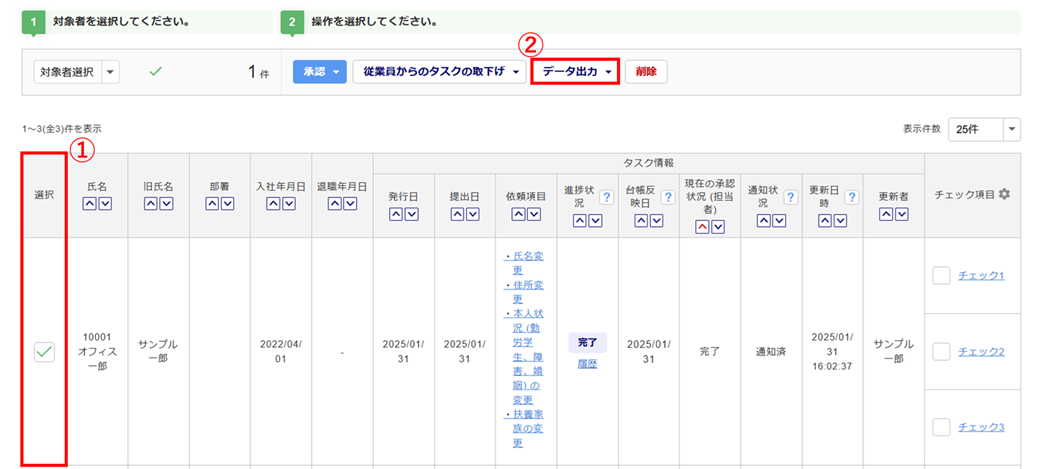Open 従業員からのタスクの取下げ menu
This screenshot has width=1043, height=469.
[x=438, y=72]
